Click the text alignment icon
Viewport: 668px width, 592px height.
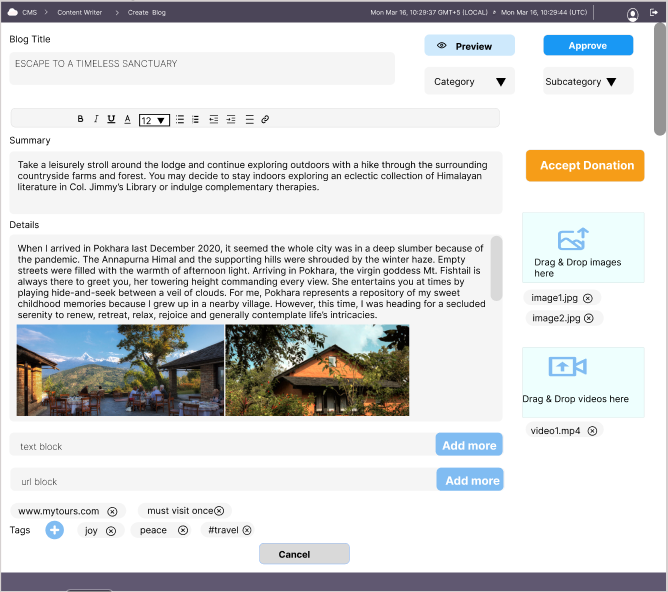pyautogui.click(x=250, y=119)
